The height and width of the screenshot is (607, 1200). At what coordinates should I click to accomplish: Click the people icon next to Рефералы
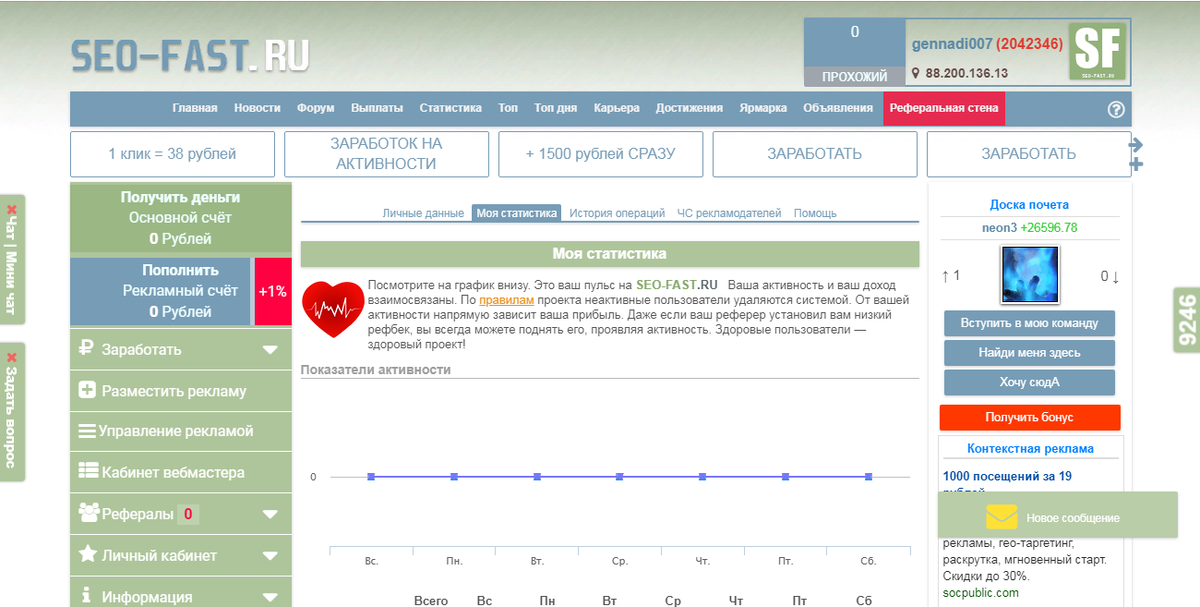click(88, 513)
